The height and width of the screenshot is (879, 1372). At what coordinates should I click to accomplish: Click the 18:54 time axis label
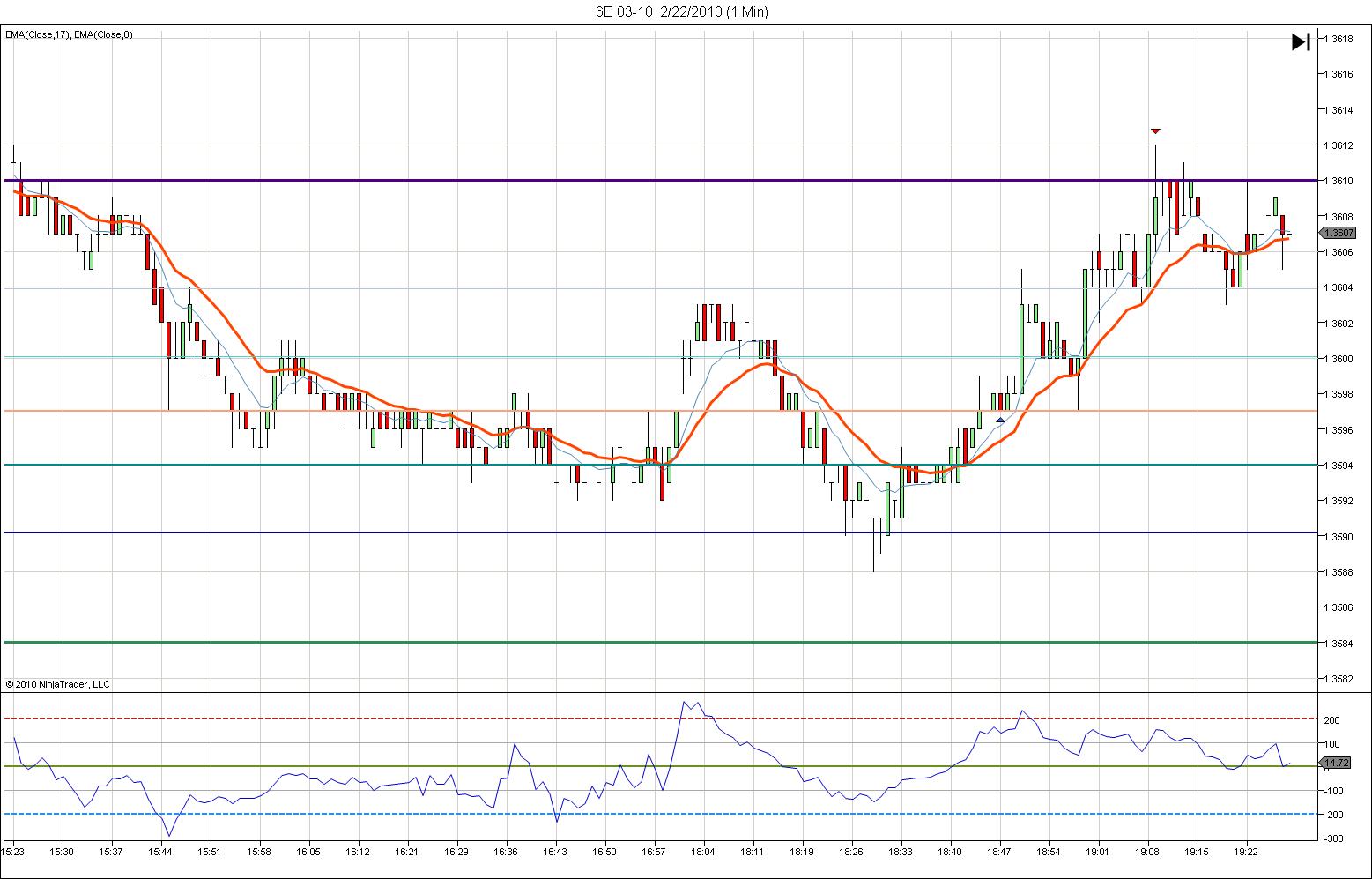[1049, 853]
